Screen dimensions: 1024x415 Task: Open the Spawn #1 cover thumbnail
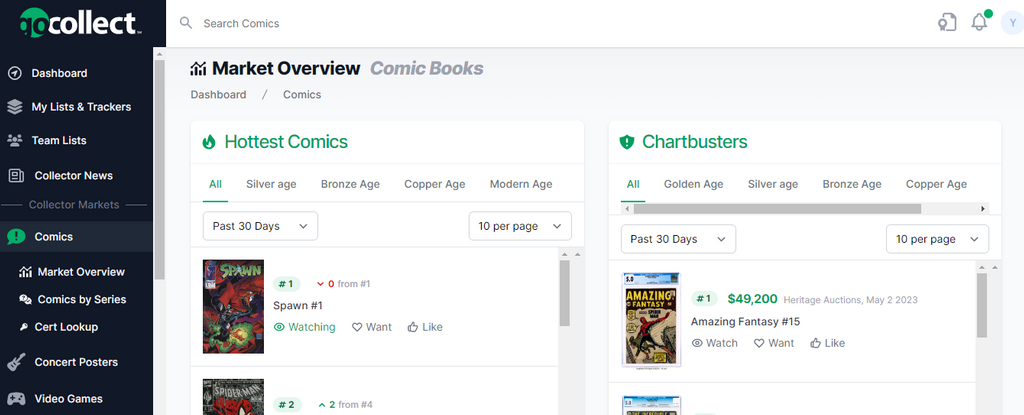coord(233,307)
